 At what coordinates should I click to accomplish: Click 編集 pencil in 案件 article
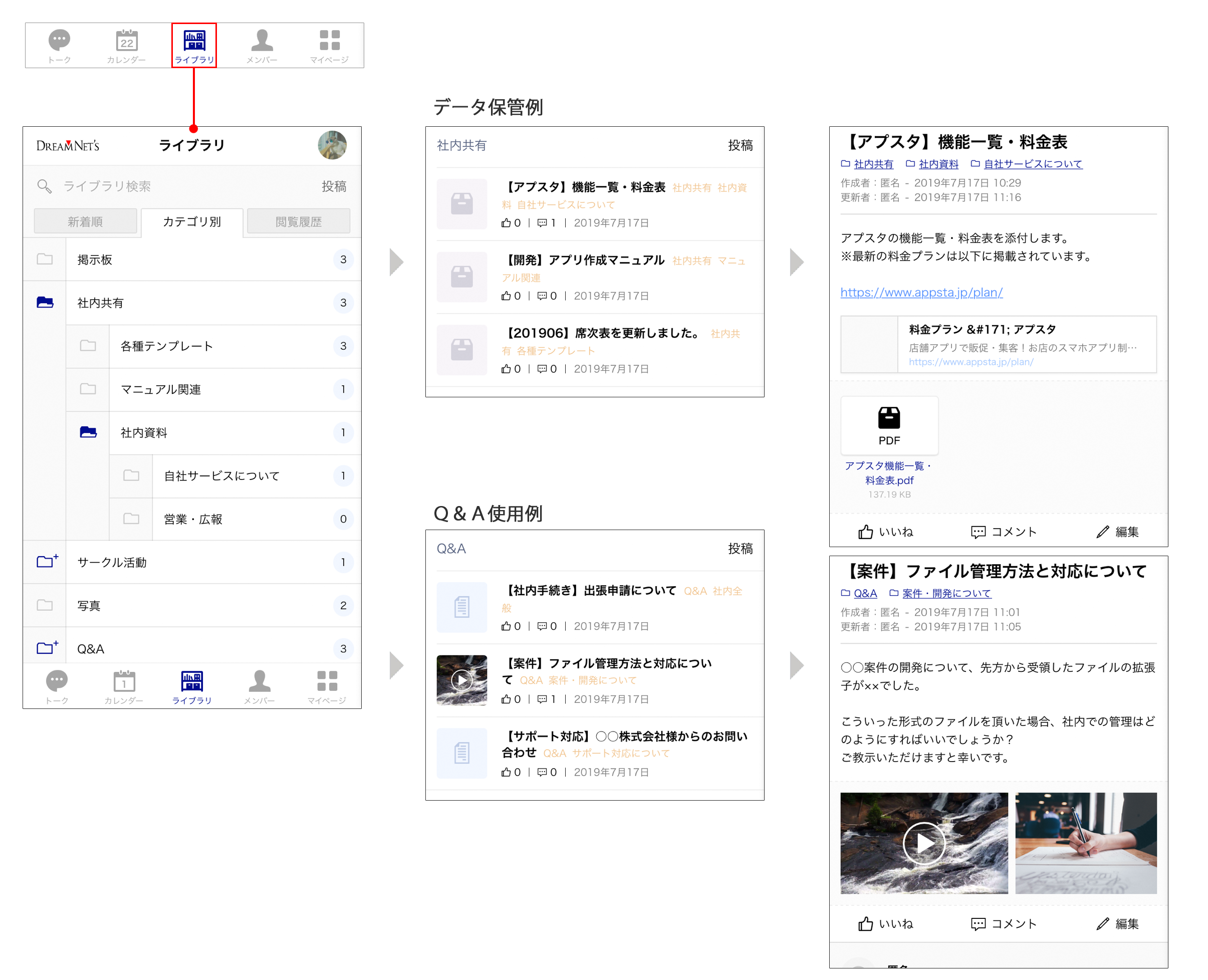(x=1117, y=923)
